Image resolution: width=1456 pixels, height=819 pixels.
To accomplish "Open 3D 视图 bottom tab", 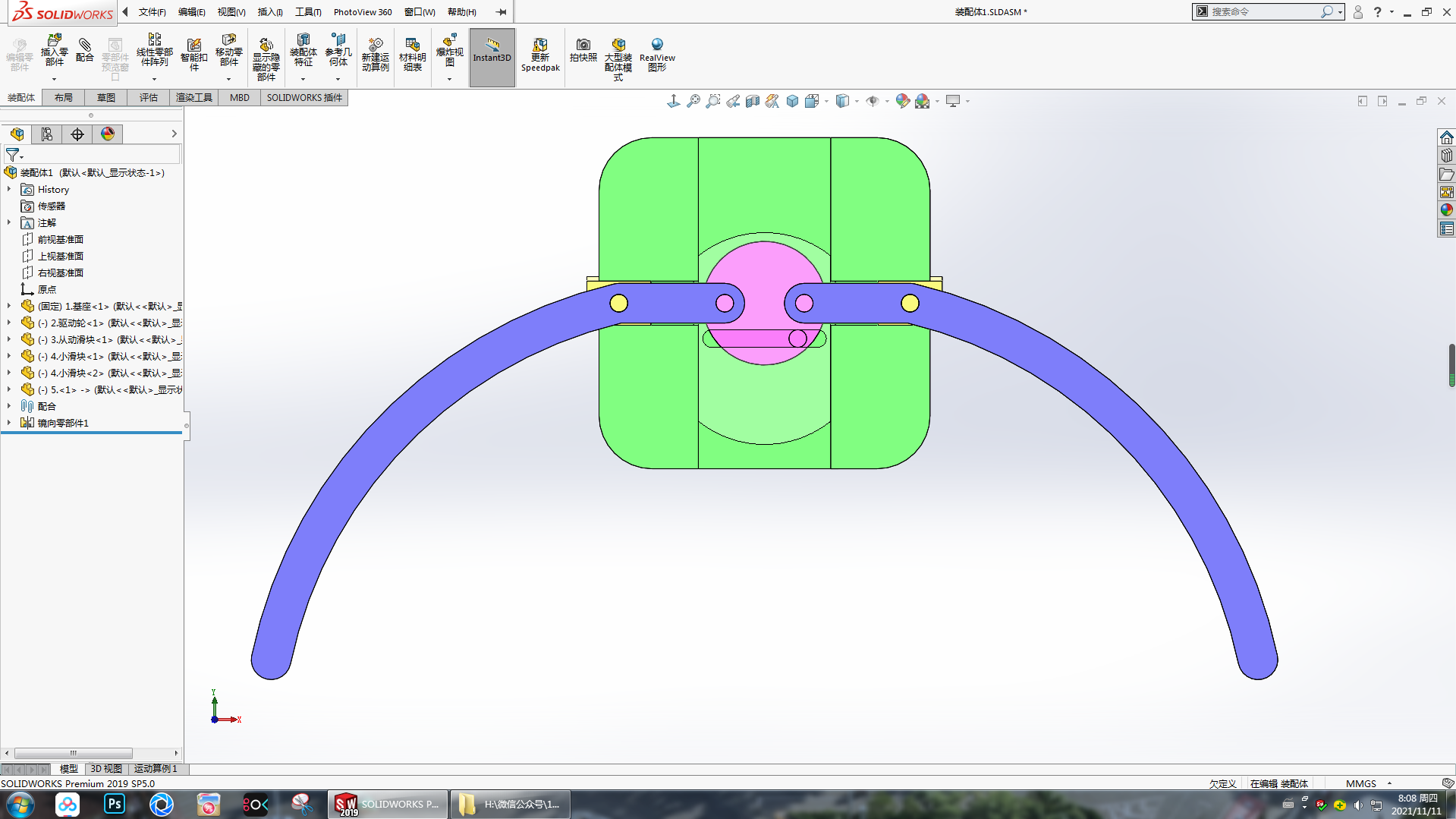I will pyautogui.click(x=106, y=769).
